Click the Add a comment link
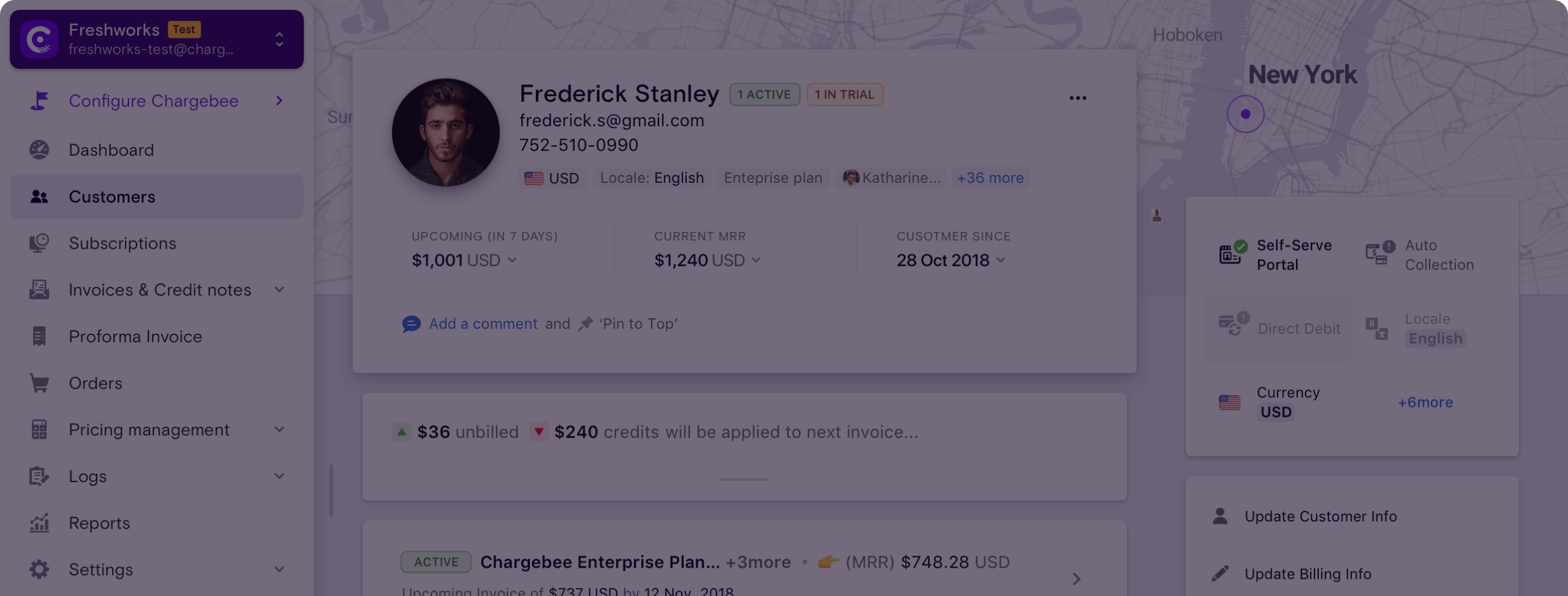This screenshot has width=1568, height=596. (x=482, y=324)
